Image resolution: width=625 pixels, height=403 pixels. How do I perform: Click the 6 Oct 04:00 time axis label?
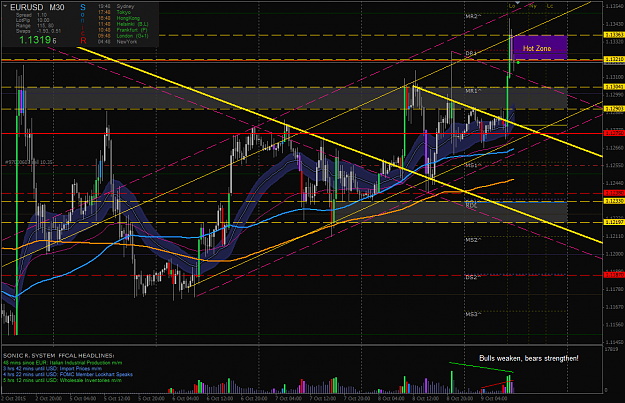tap(186, 398)
